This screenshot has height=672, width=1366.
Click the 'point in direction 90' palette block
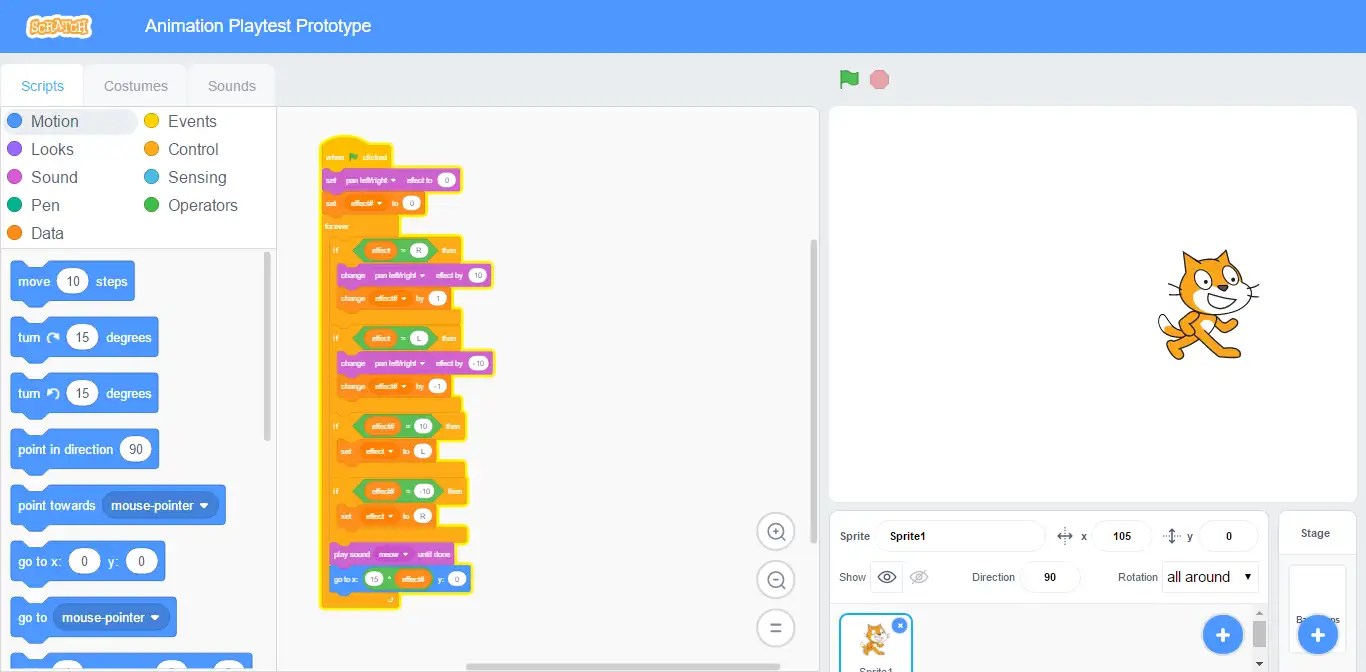[x=84, y=449]
